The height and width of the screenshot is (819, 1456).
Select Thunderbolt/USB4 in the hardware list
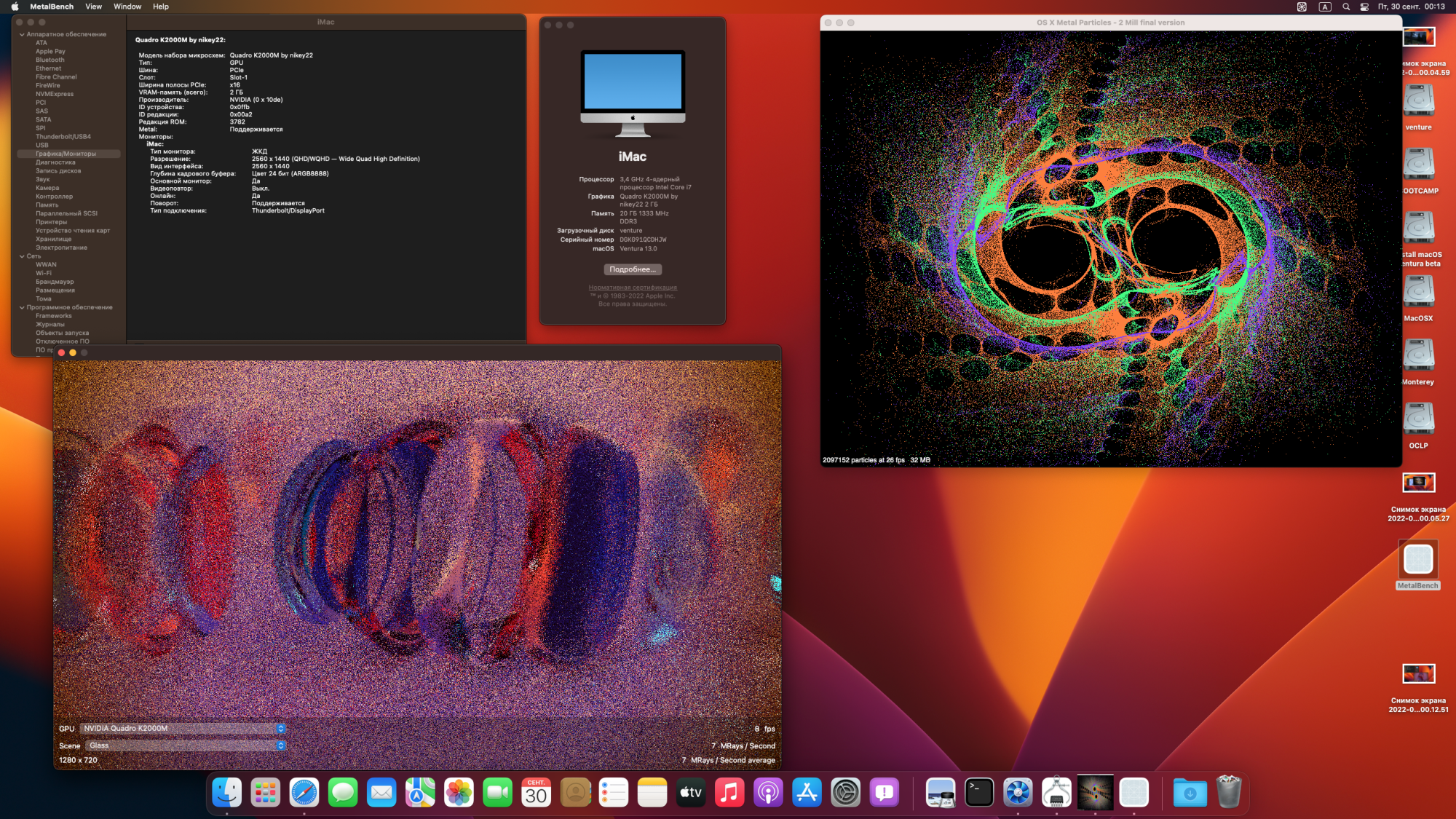63,137
